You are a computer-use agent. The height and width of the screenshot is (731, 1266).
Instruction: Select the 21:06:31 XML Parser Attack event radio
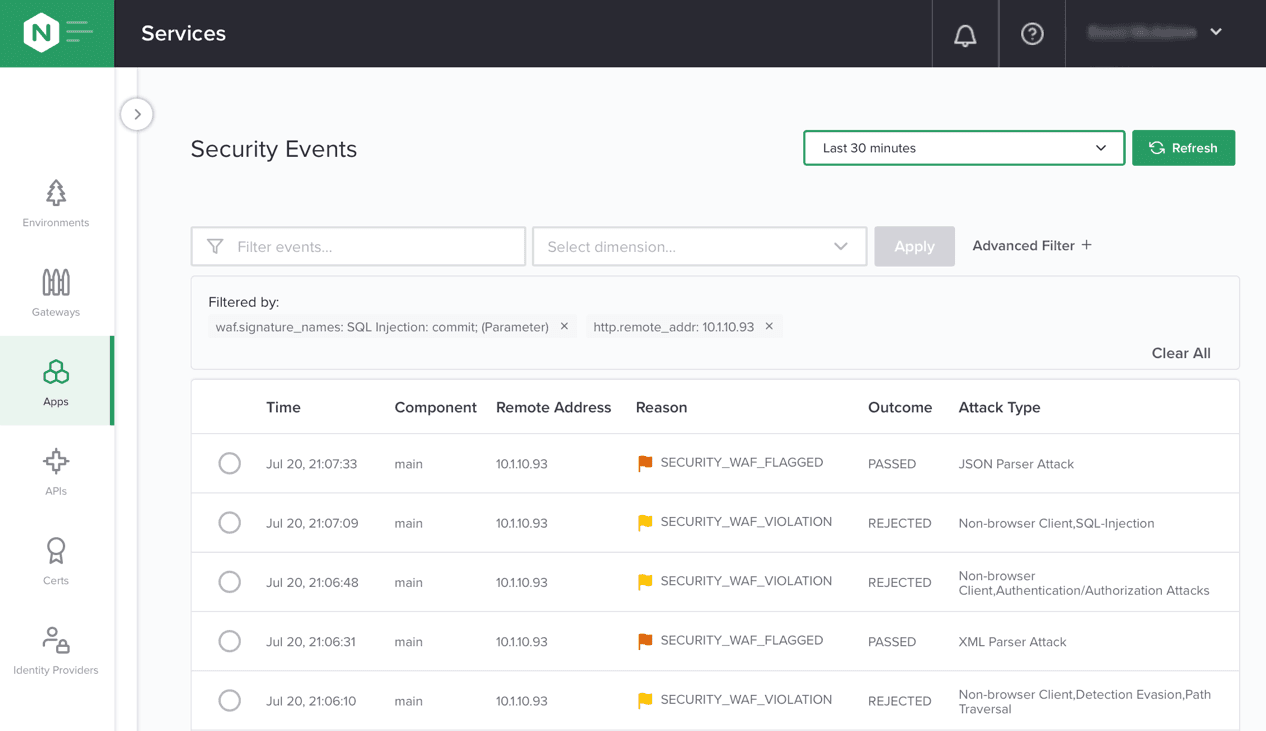click(230, 641)
